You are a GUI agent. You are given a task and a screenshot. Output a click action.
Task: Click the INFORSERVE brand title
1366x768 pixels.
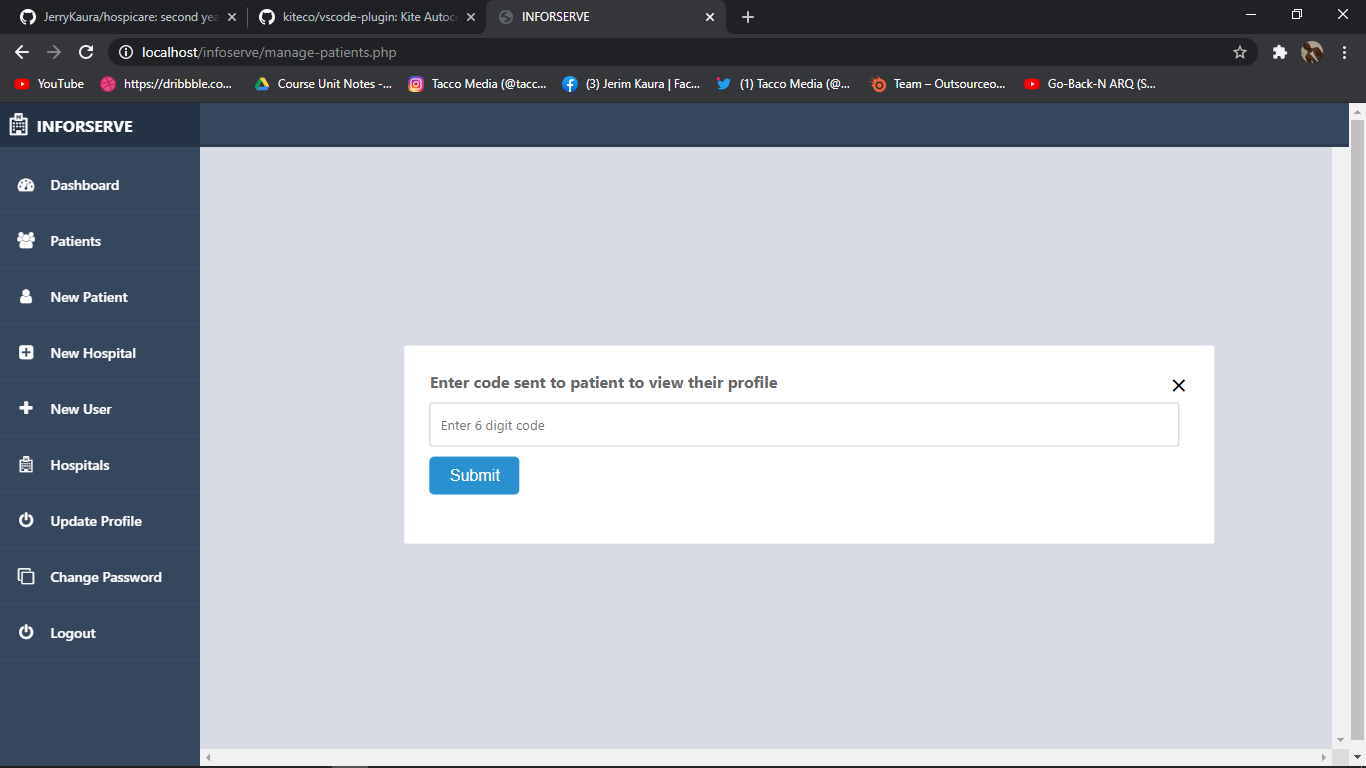click(85, 126)
